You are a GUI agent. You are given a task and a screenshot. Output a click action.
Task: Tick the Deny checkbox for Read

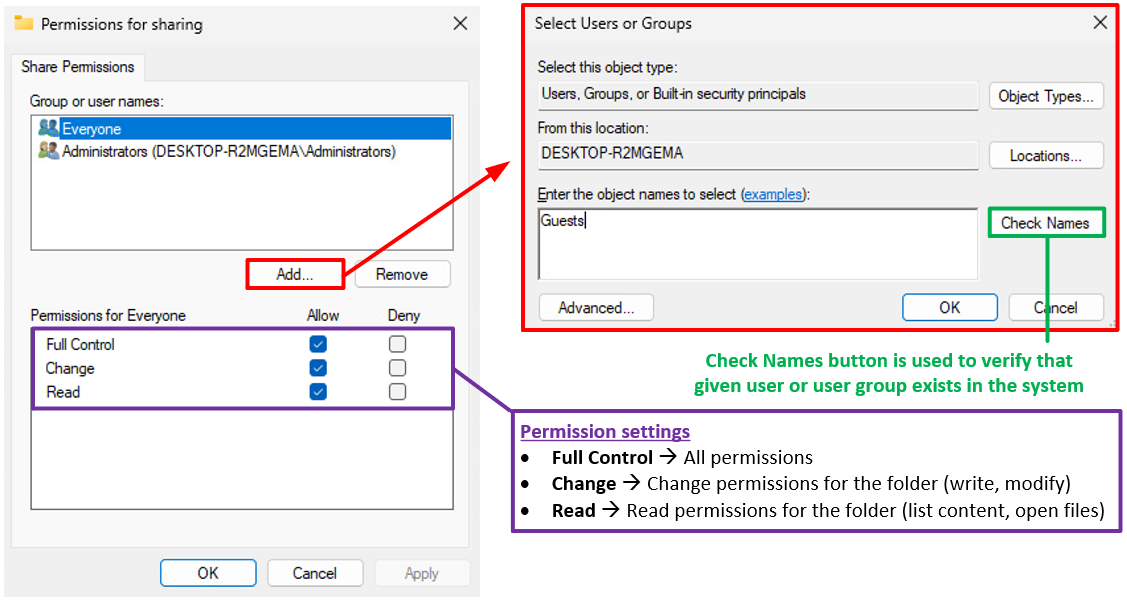(x=398, y=392)
